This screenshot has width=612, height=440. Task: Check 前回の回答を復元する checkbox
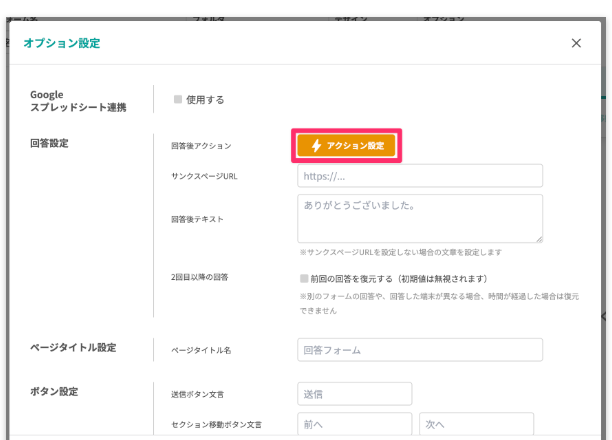[304, 278]
